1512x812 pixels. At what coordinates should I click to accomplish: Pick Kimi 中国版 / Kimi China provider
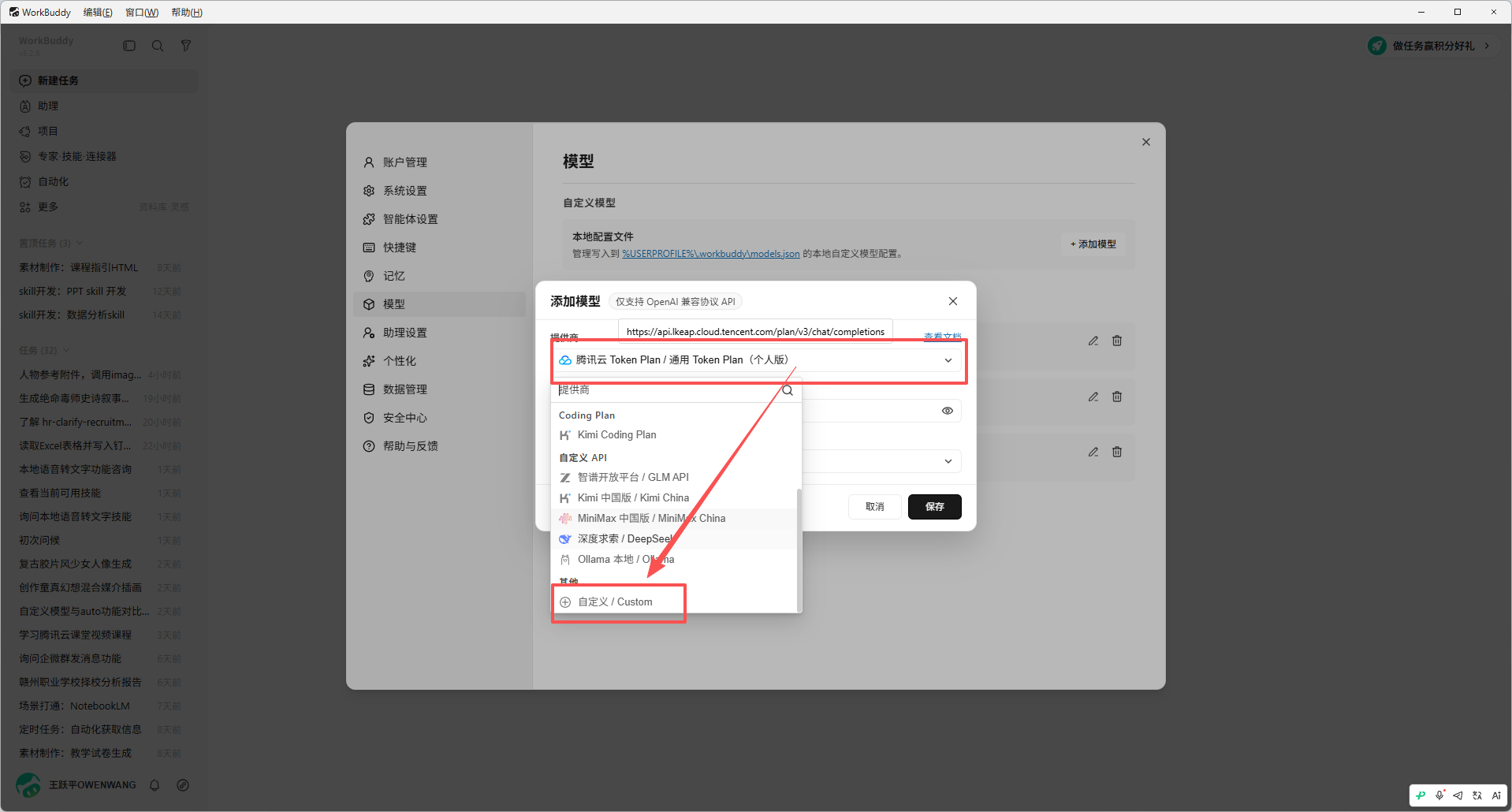pos(675,497)
